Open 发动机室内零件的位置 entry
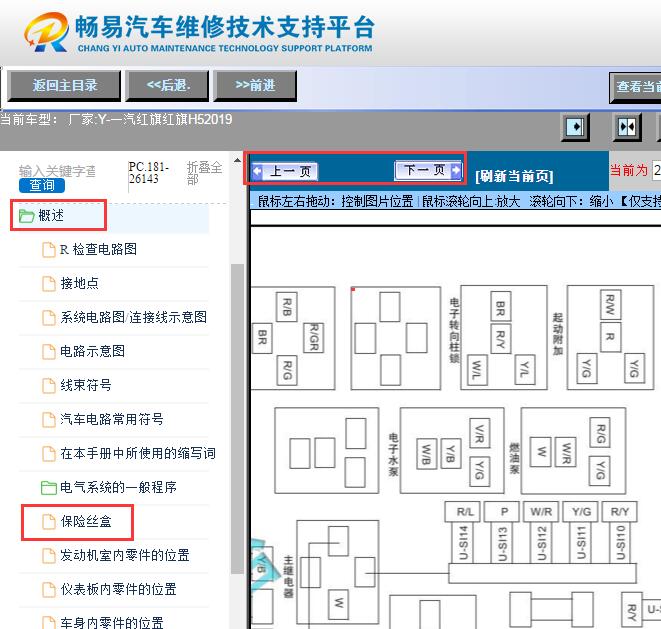The image size is (661, 629). click(125, 555)
